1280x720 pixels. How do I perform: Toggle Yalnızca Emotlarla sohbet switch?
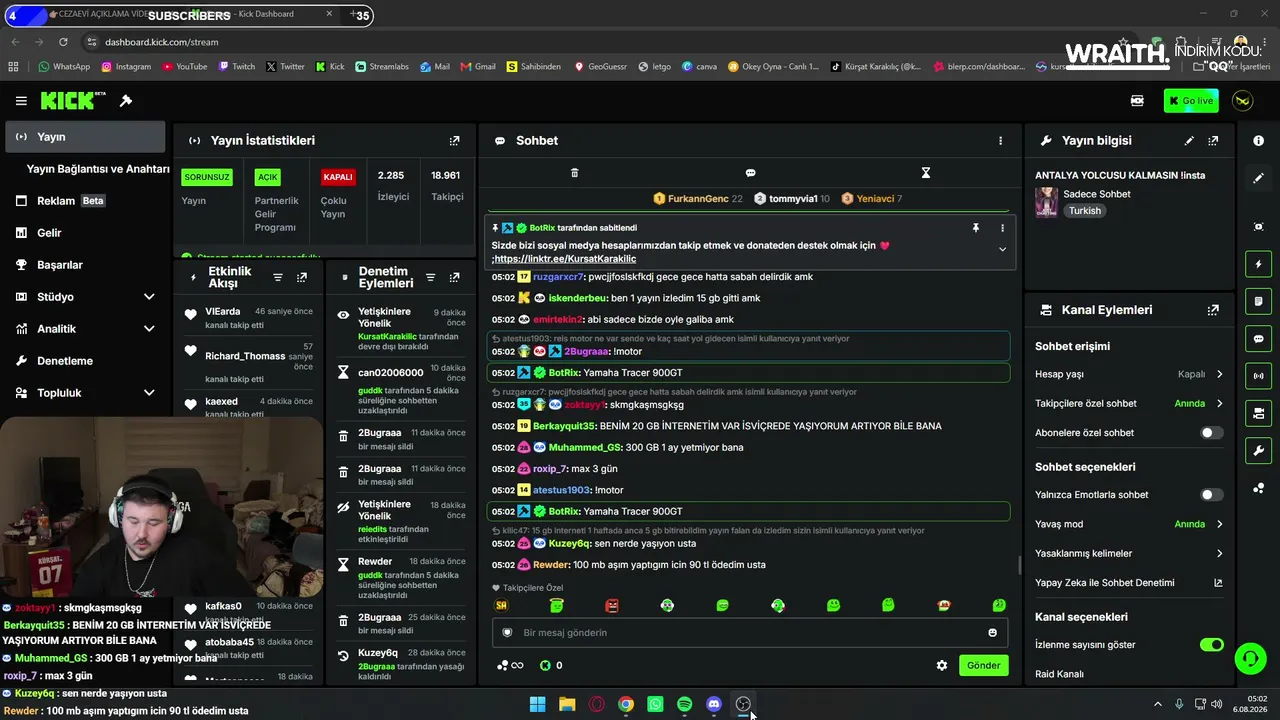[x=1211, y=495]
